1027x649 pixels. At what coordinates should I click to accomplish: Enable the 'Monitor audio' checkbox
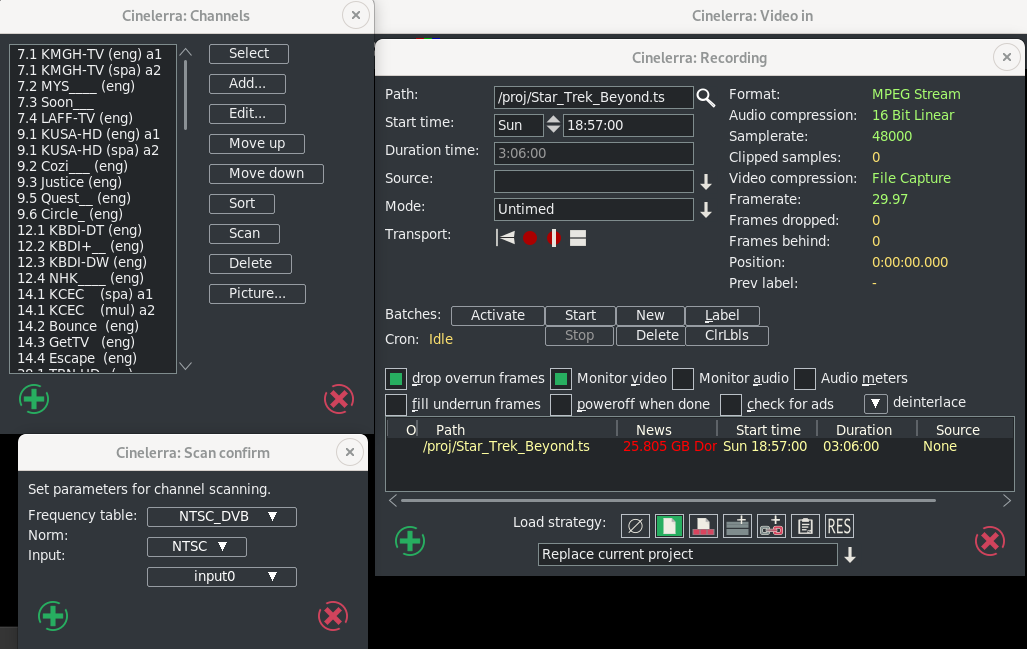coord(683,379)
